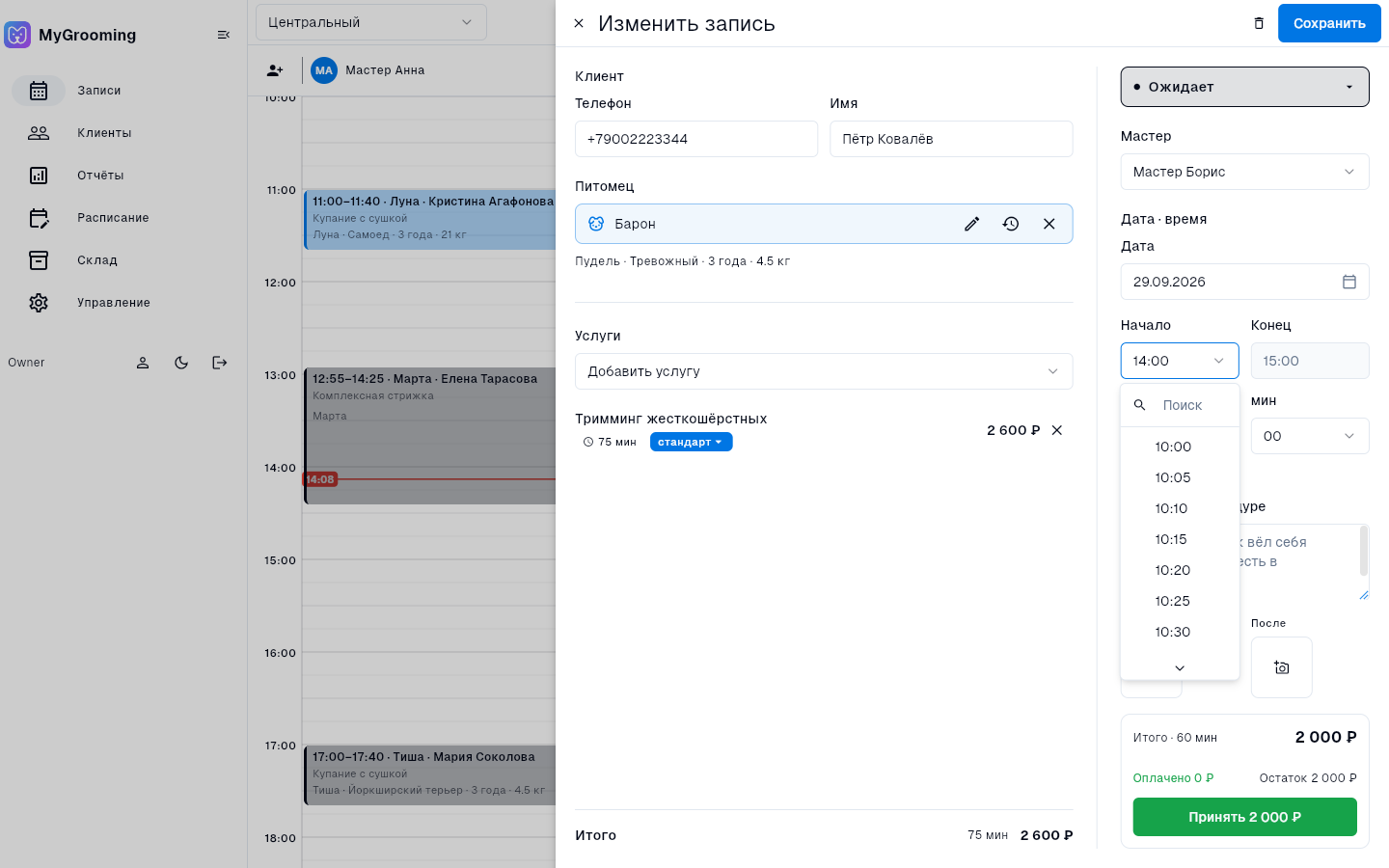The width and height of the screenshot is (1389, 868).
Task: Open Расписание in sidebar
Action: (123, 218)
